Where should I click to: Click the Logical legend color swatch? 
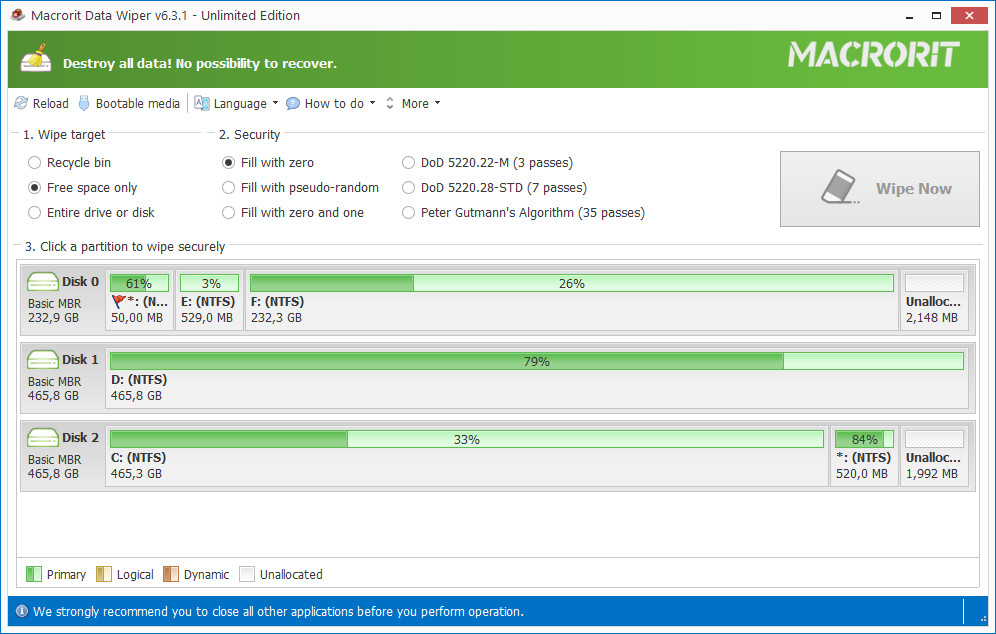coord(104,574)
